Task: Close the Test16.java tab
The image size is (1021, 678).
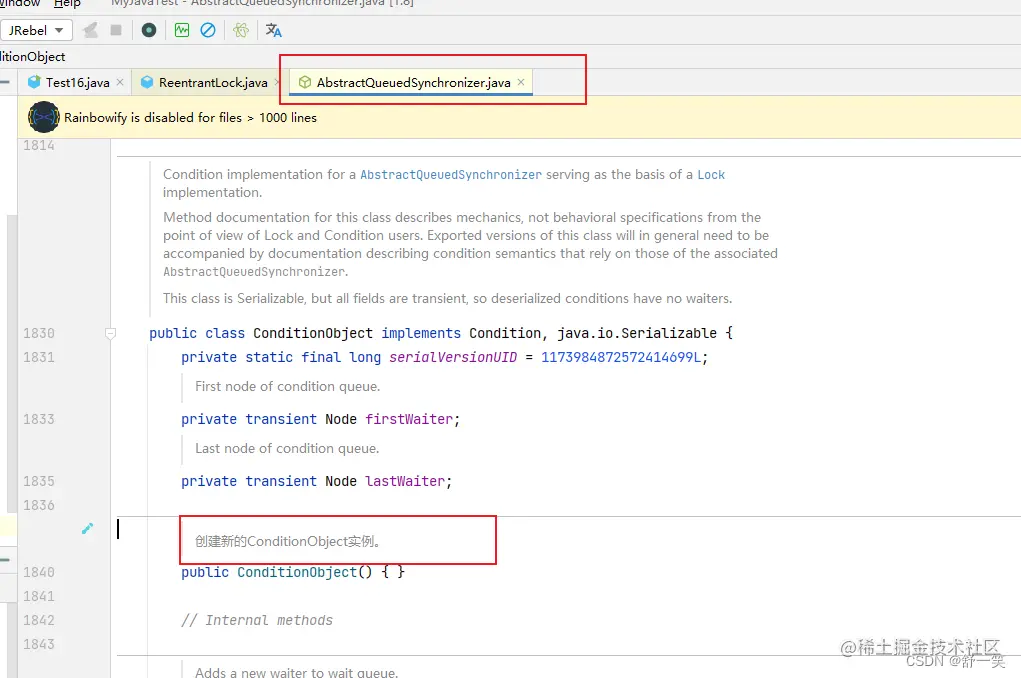Action: pos(120,82)
